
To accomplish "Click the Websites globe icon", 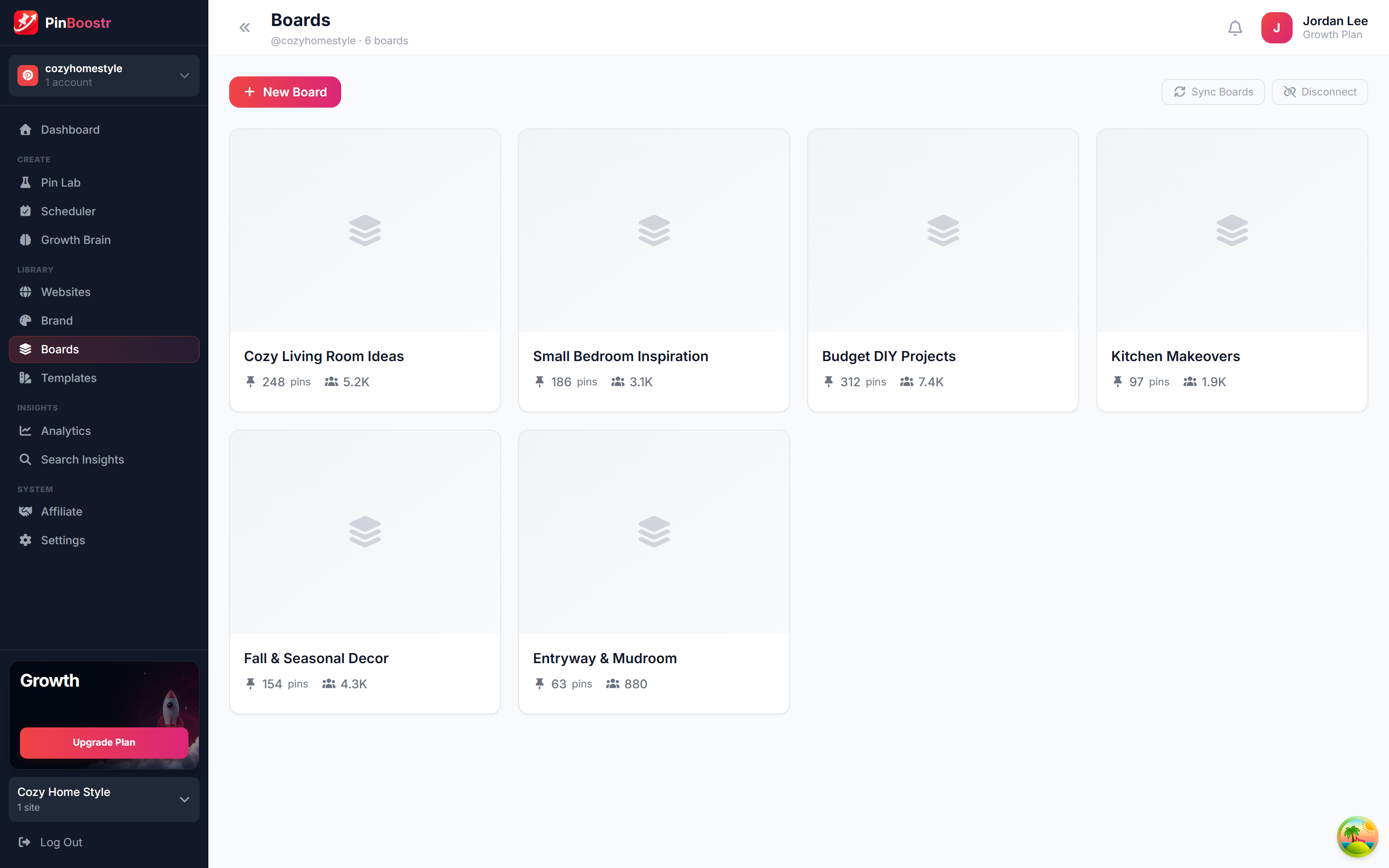I will [x=25, y=292].
